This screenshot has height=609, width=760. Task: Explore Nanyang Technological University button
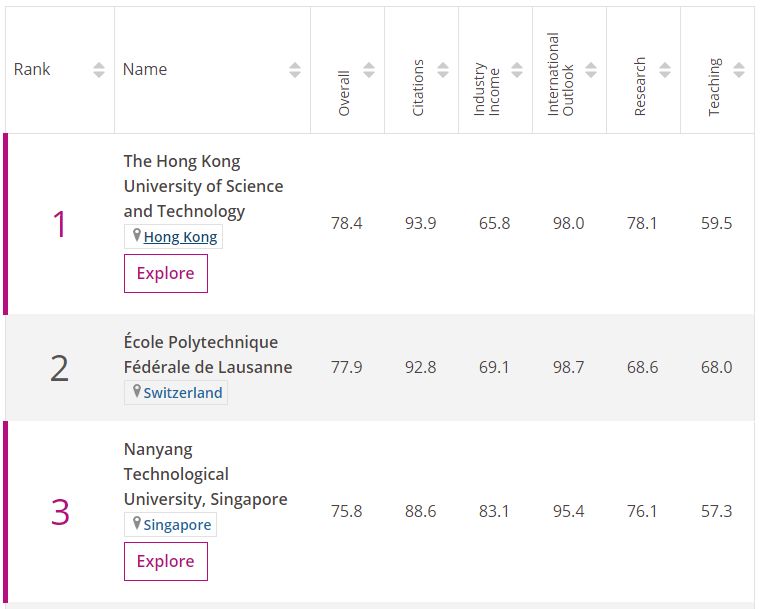click(166, 561)
